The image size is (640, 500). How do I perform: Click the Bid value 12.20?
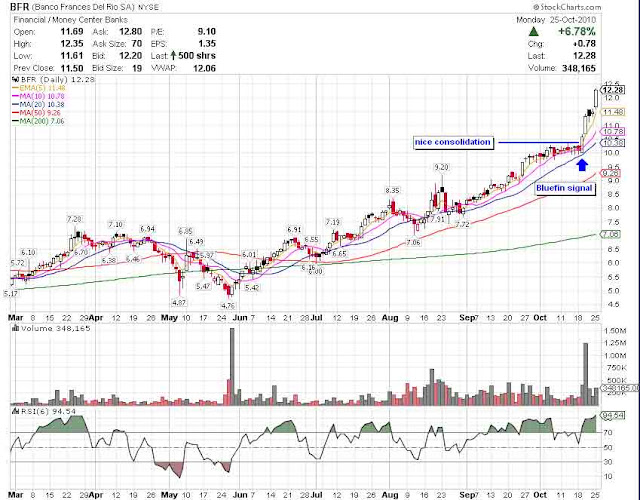(x=131, y=56)
